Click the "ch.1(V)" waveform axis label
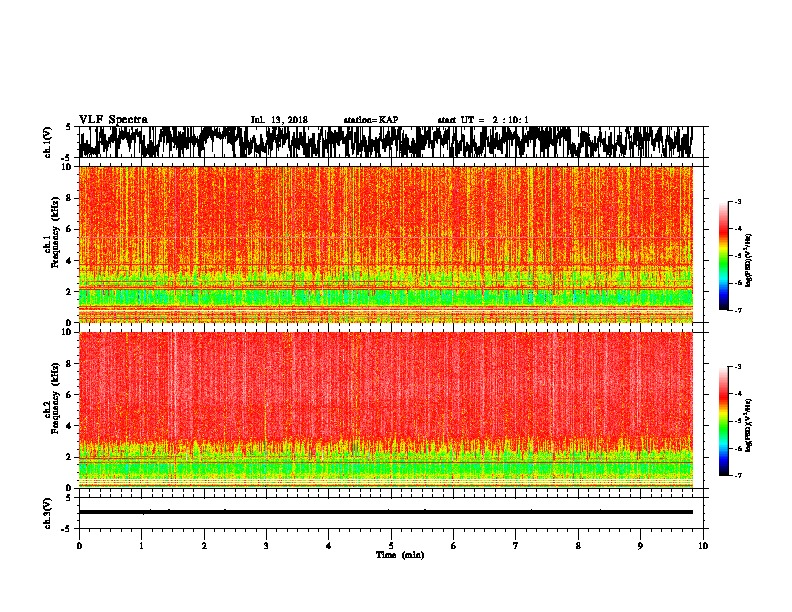Viewport: 792px width, 612px height. pos(48,142)
